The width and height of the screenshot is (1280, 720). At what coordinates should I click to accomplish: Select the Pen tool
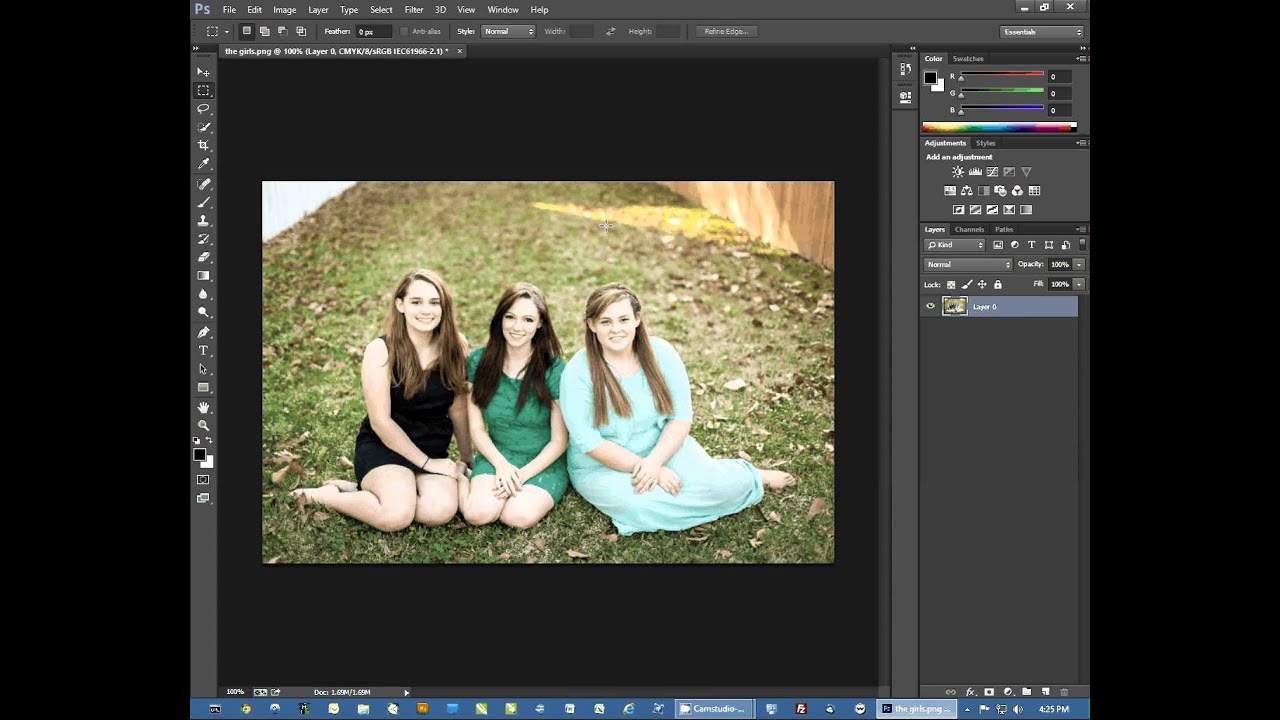pos(203,332)
